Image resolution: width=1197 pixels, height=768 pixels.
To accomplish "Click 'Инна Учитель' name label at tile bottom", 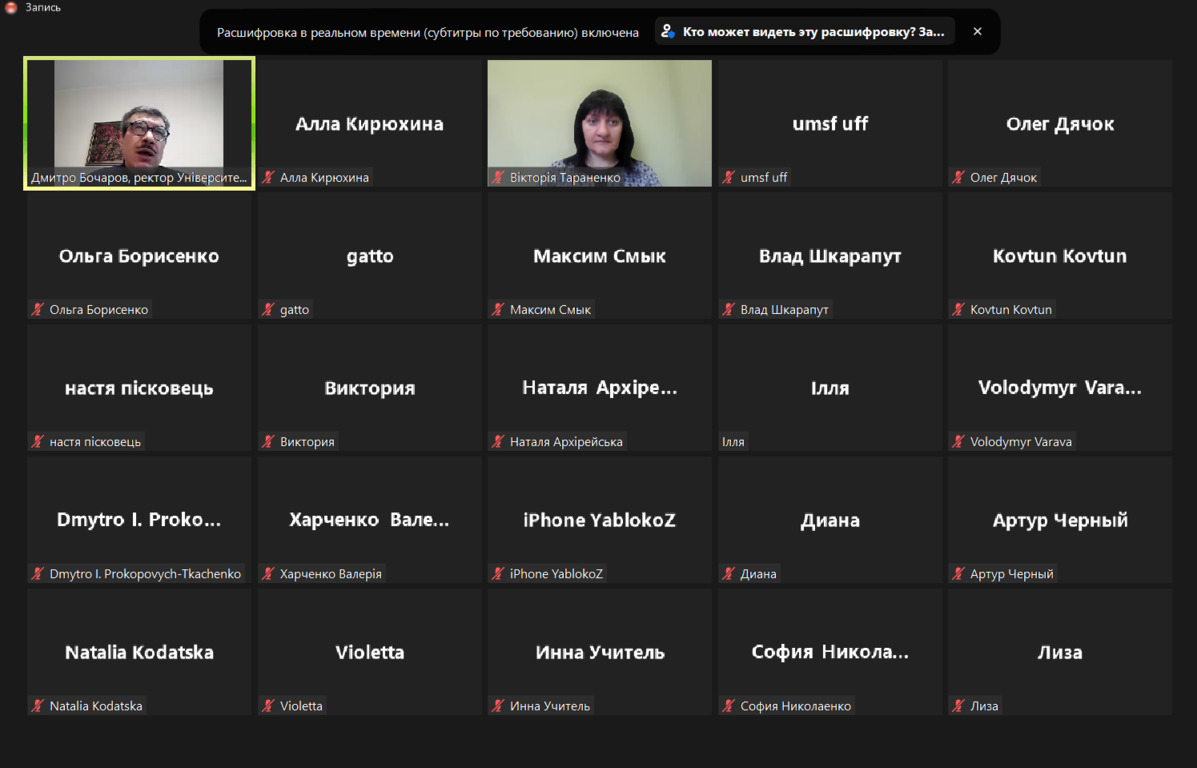I will (x=550, y=705).
